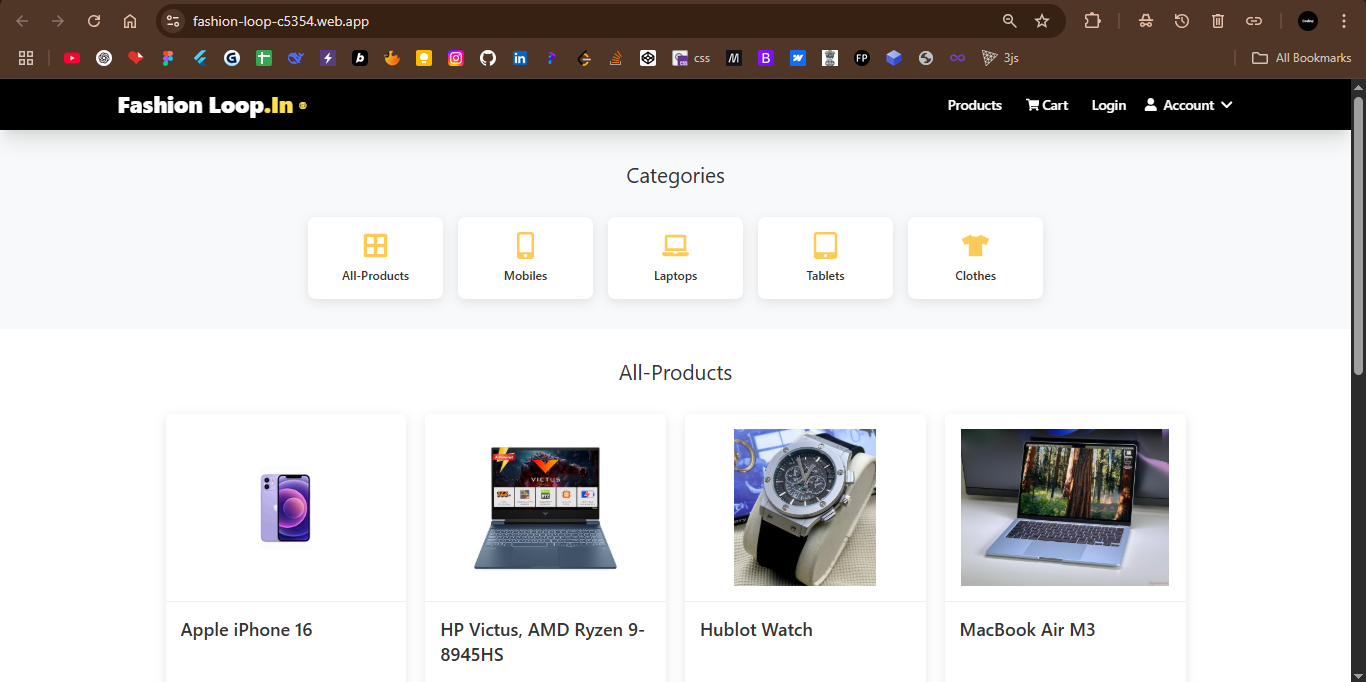Pick the Clothes t-shirt category icon

[x=975, y=245]
